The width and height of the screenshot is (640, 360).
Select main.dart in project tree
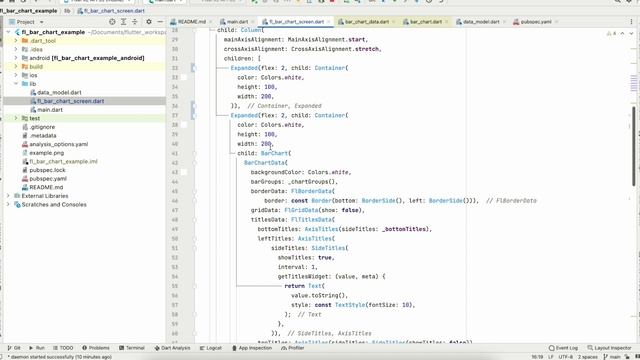coord(50,110)
